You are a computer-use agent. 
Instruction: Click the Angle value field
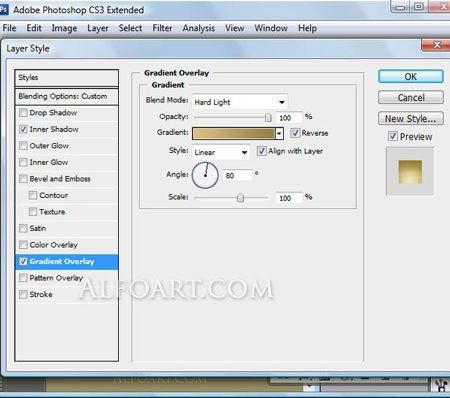coord(237,175)
